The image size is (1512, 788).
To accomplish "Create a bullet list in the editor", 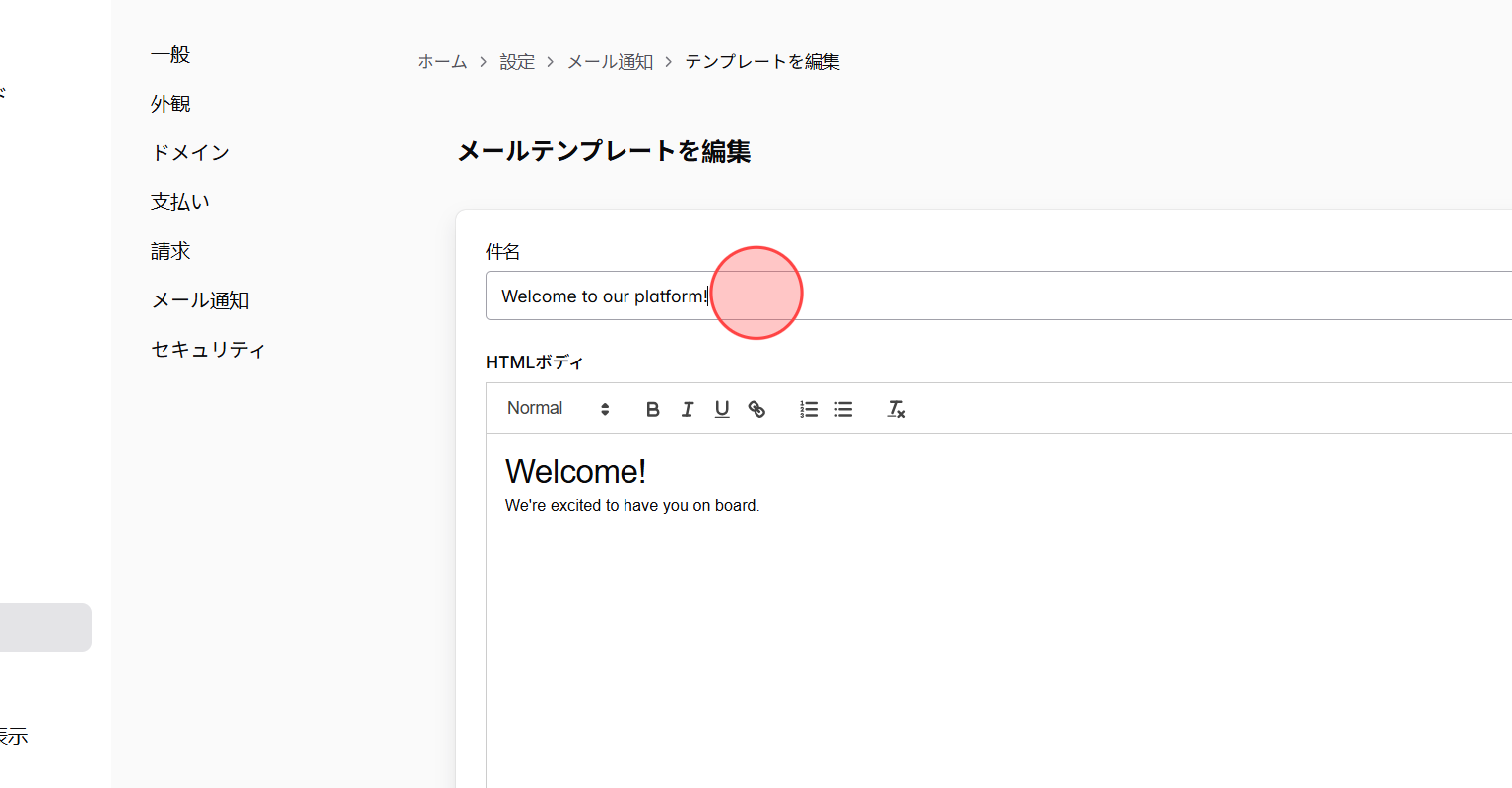I will tap(842, 408).
